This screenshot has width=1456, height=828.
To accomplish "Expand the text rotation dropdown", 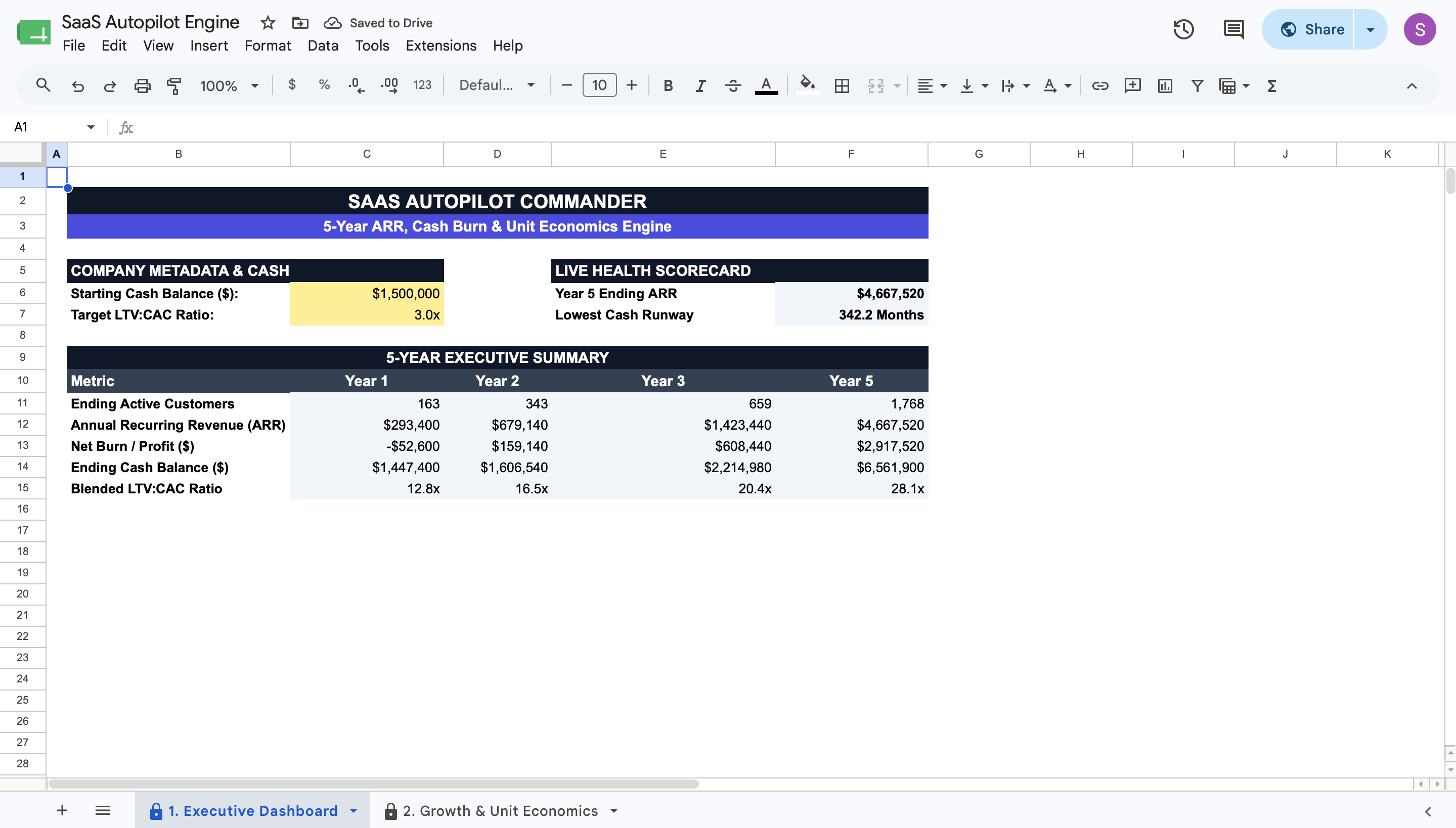I will 1068,85.
